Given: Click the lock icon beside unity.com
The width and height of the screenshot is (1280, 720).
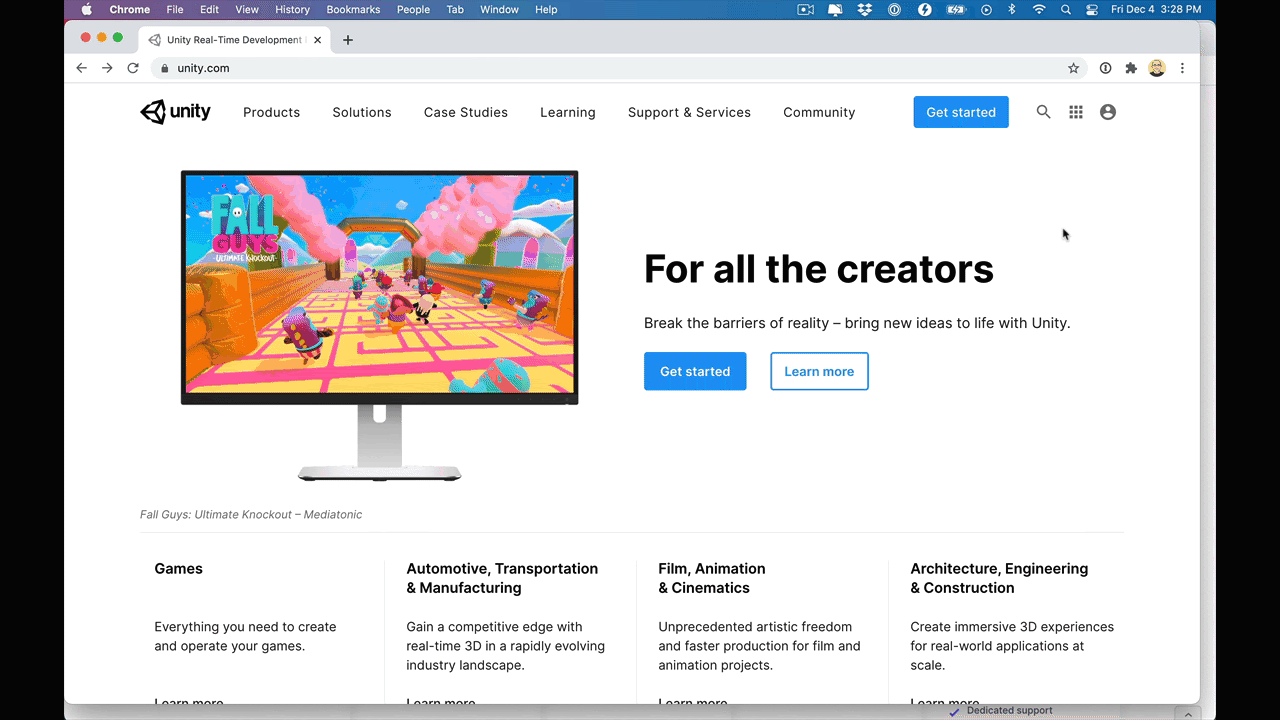Looking at the screenshot, I should [x=165, y=68].
